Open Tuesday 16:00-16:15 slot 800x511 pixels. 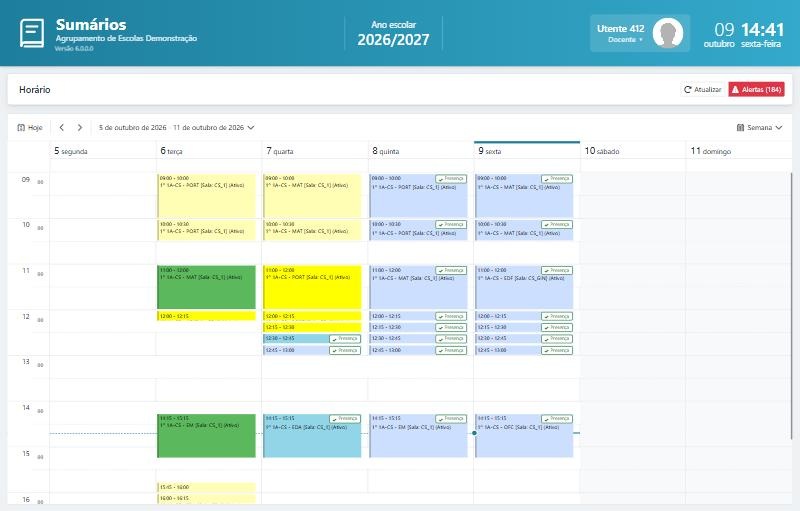207,498
